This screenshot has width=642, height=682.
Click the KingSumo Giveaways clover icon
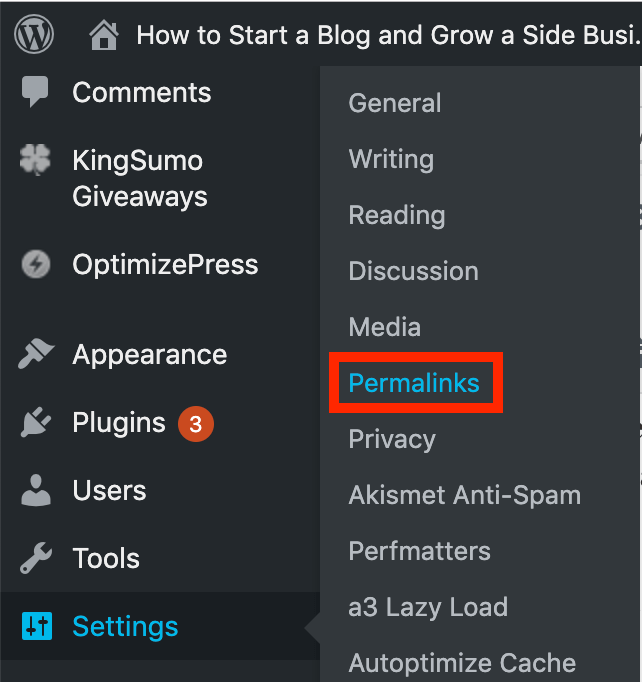pos(36,161)
